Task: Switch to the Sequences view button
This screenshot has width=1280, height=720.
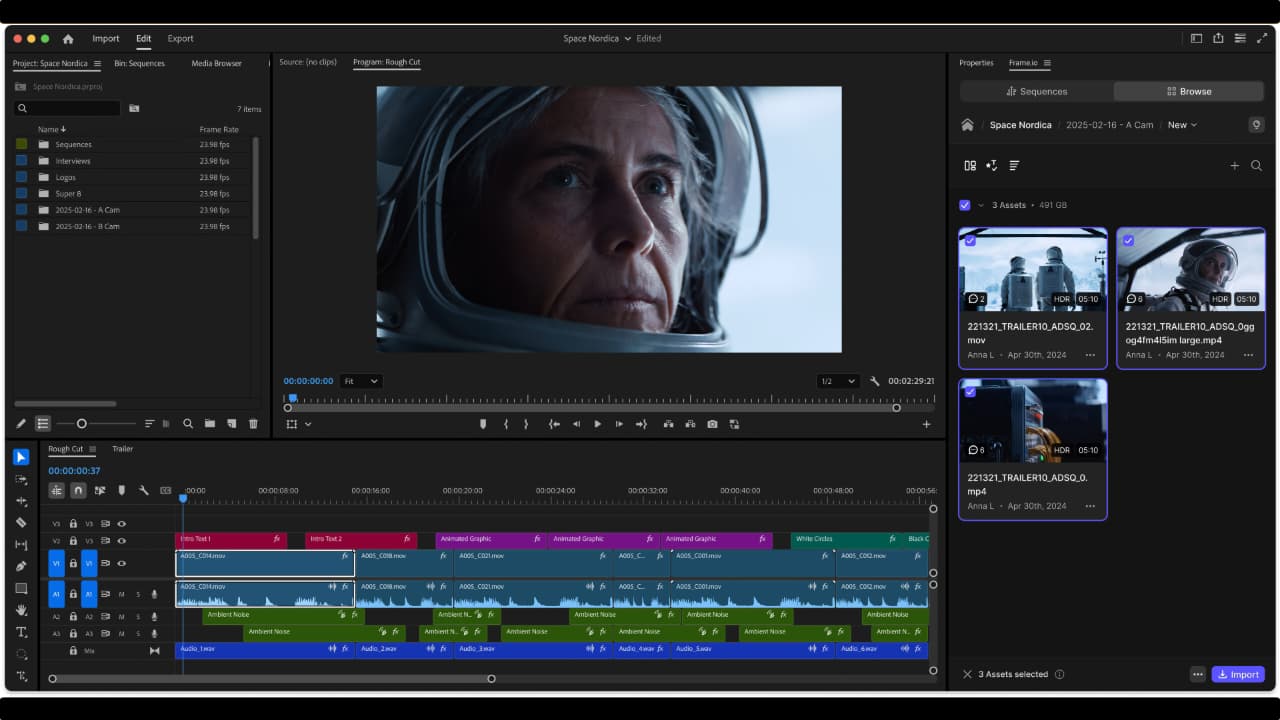Action: pyautogui.click(x=1037, y=91)
